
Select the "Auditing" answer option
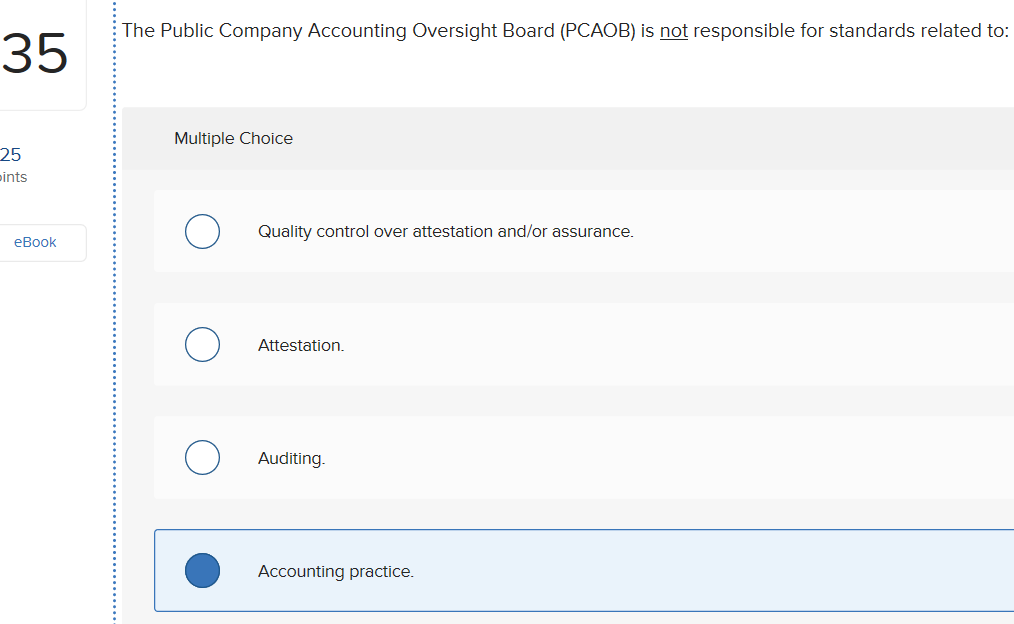click(202, 457)
